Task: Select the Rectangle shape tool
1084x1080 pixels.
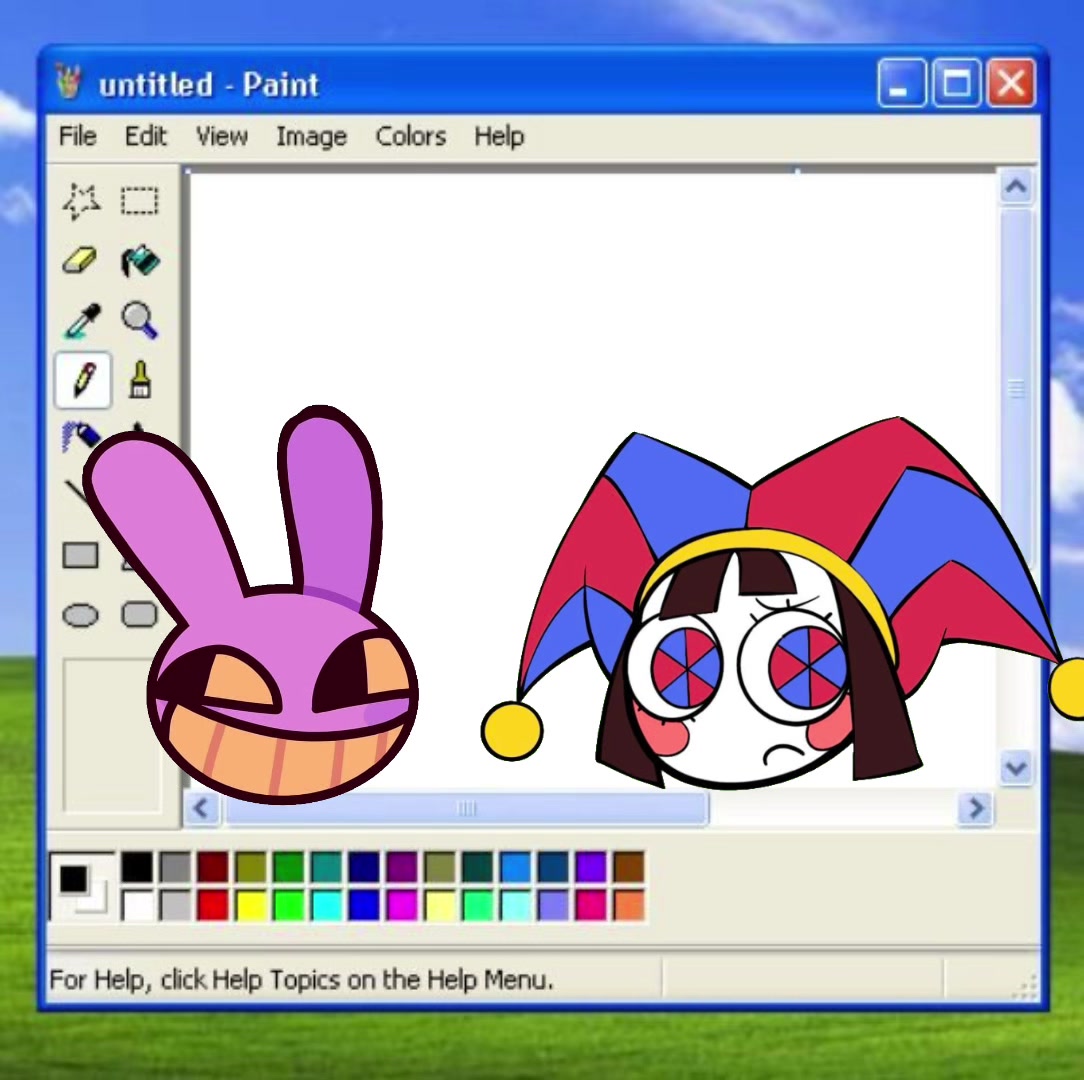Action: point(80,555)
